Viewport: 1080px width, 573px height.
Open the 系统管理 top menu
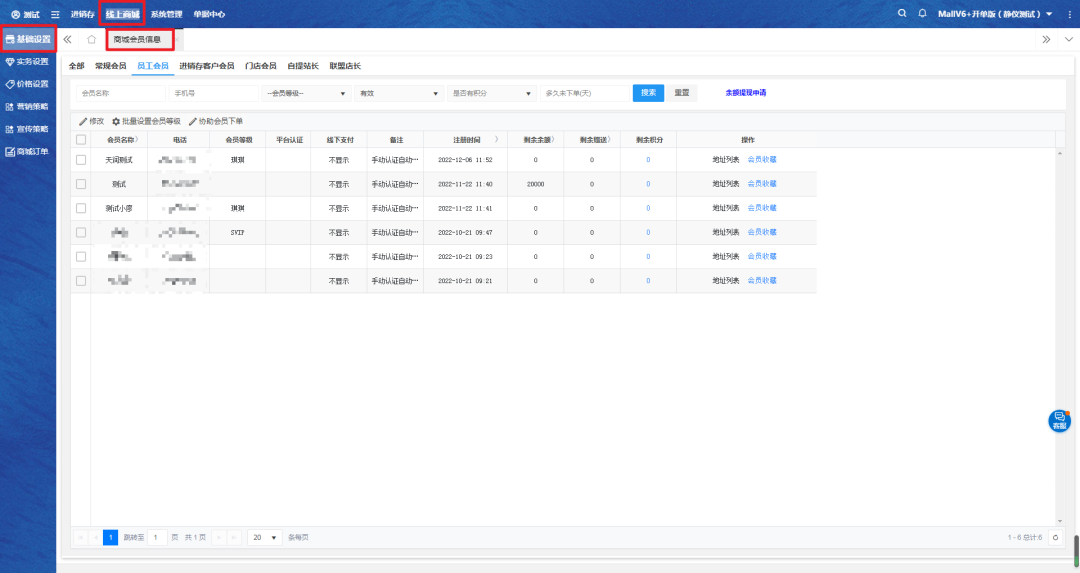pos(166,14)
